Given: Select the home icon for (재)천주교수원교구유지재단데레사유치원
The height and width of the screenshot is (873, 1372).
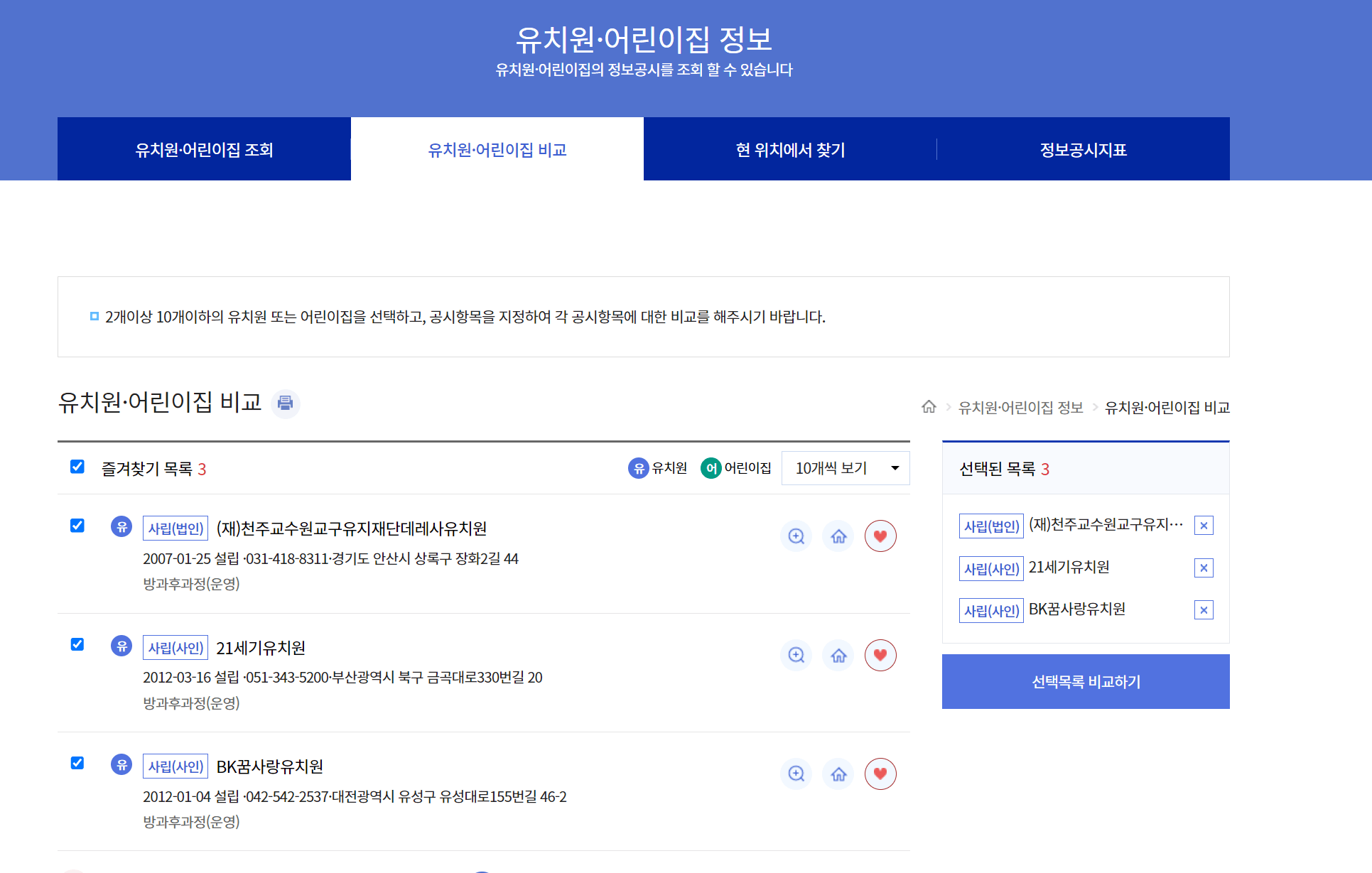Looking at the screenshot, I should coord(838,536).
